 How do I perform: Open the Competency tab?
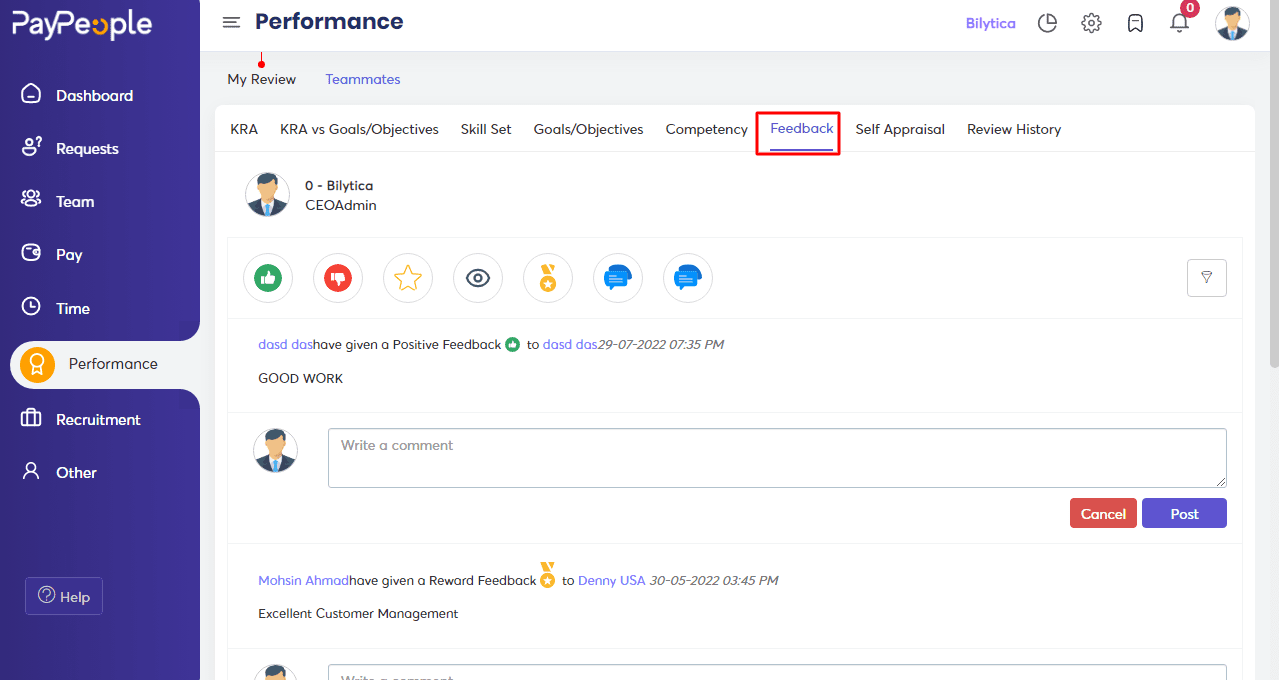tap(707, 129)
